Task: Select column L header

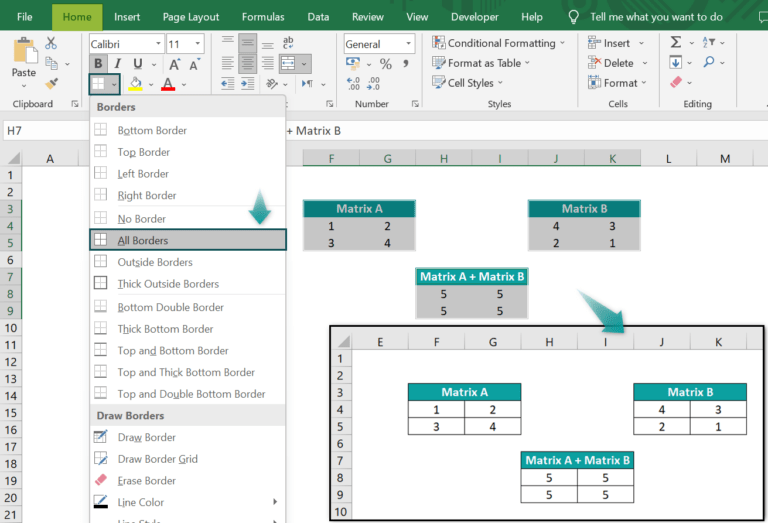Action: tap(669, 159)
